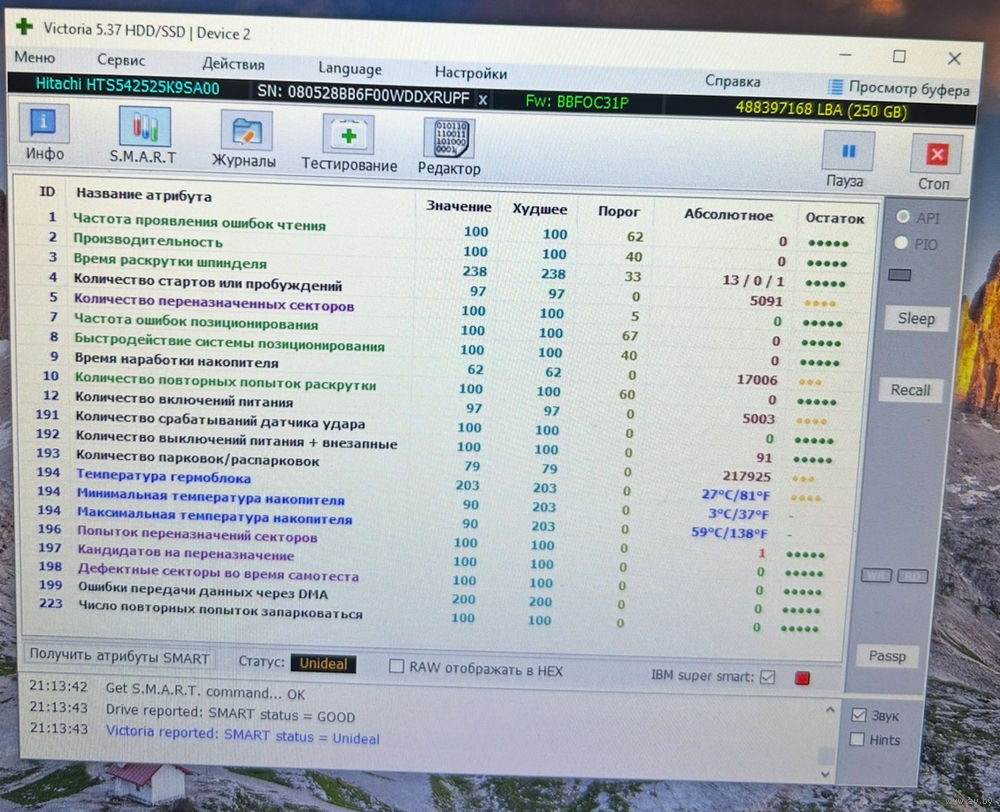Image resolution: width=1000 pixels, height=812 pixels.
Task: Click the Остаток column header
Action: point(834,218)
